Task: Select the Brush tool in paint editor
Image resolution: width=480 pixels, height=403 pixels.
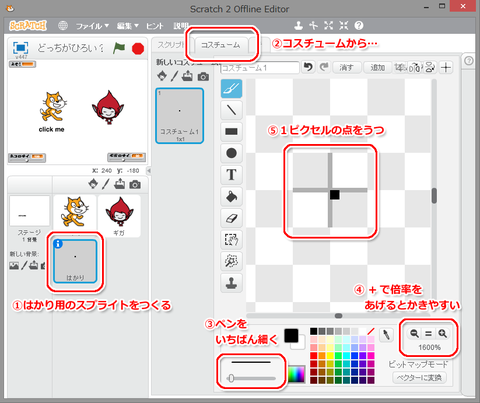Action: [x=231, y=88]
